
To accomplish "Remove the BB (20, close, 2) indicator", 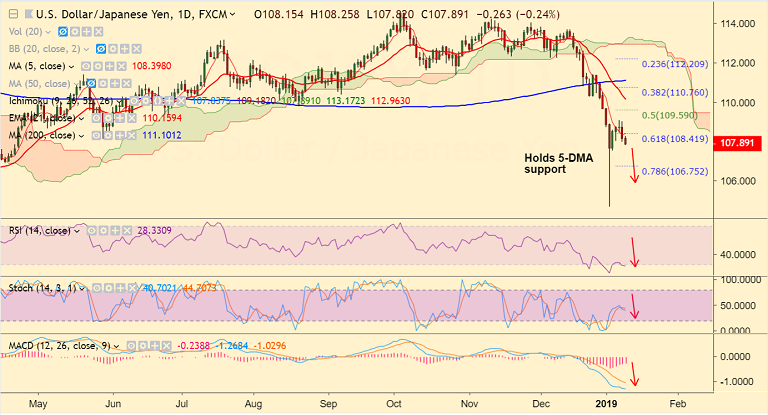I will 137,49.
